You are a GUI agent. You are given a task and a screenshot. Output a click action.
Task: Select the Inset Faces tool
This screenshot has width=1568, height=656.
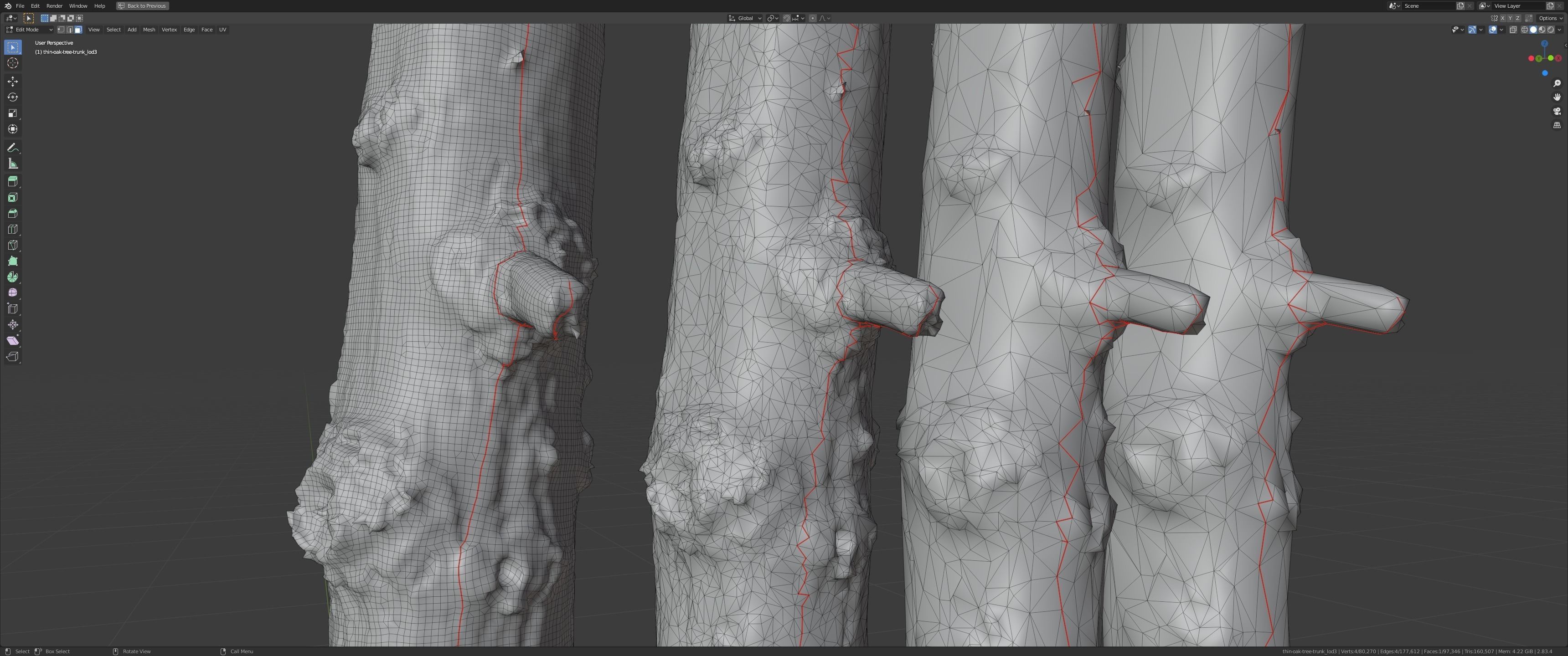13,197
